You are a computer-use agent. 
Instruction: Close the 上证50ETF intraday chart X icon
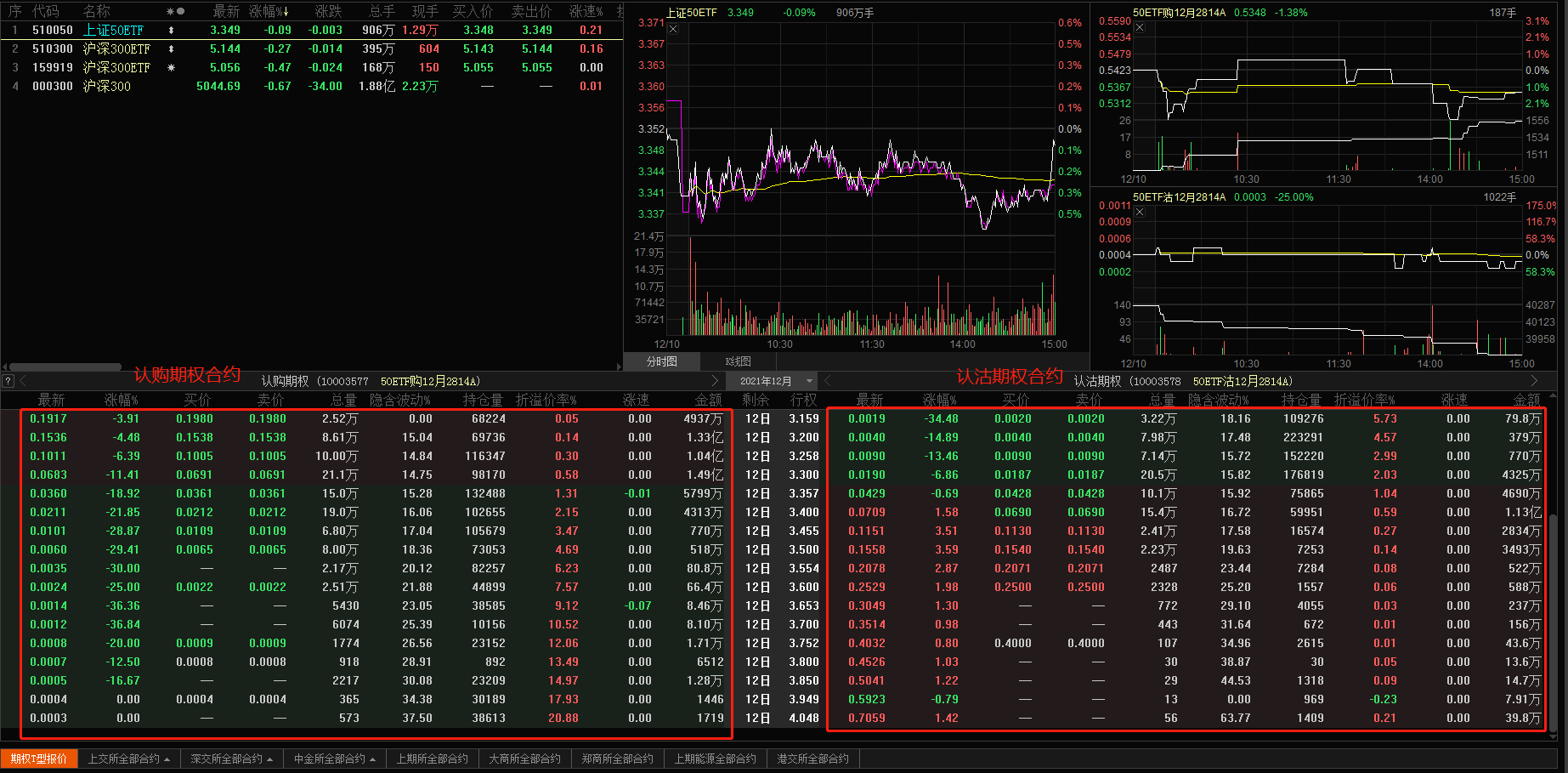point(673,29)
